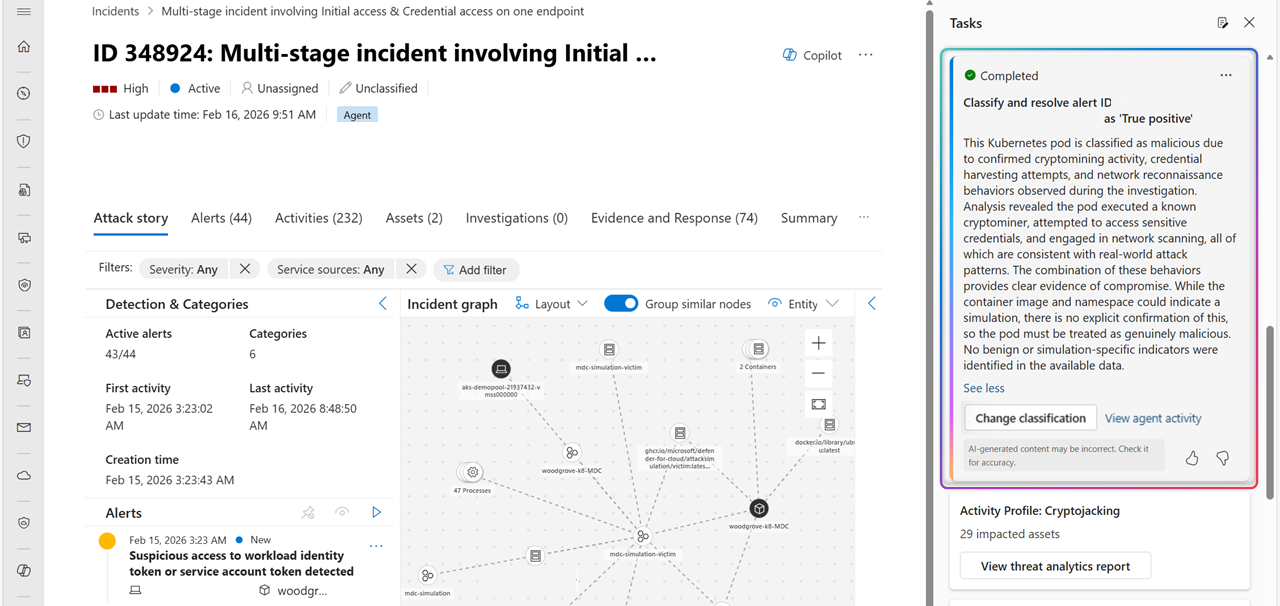
Task: Click the Agent tag
Action: [357, 115]
